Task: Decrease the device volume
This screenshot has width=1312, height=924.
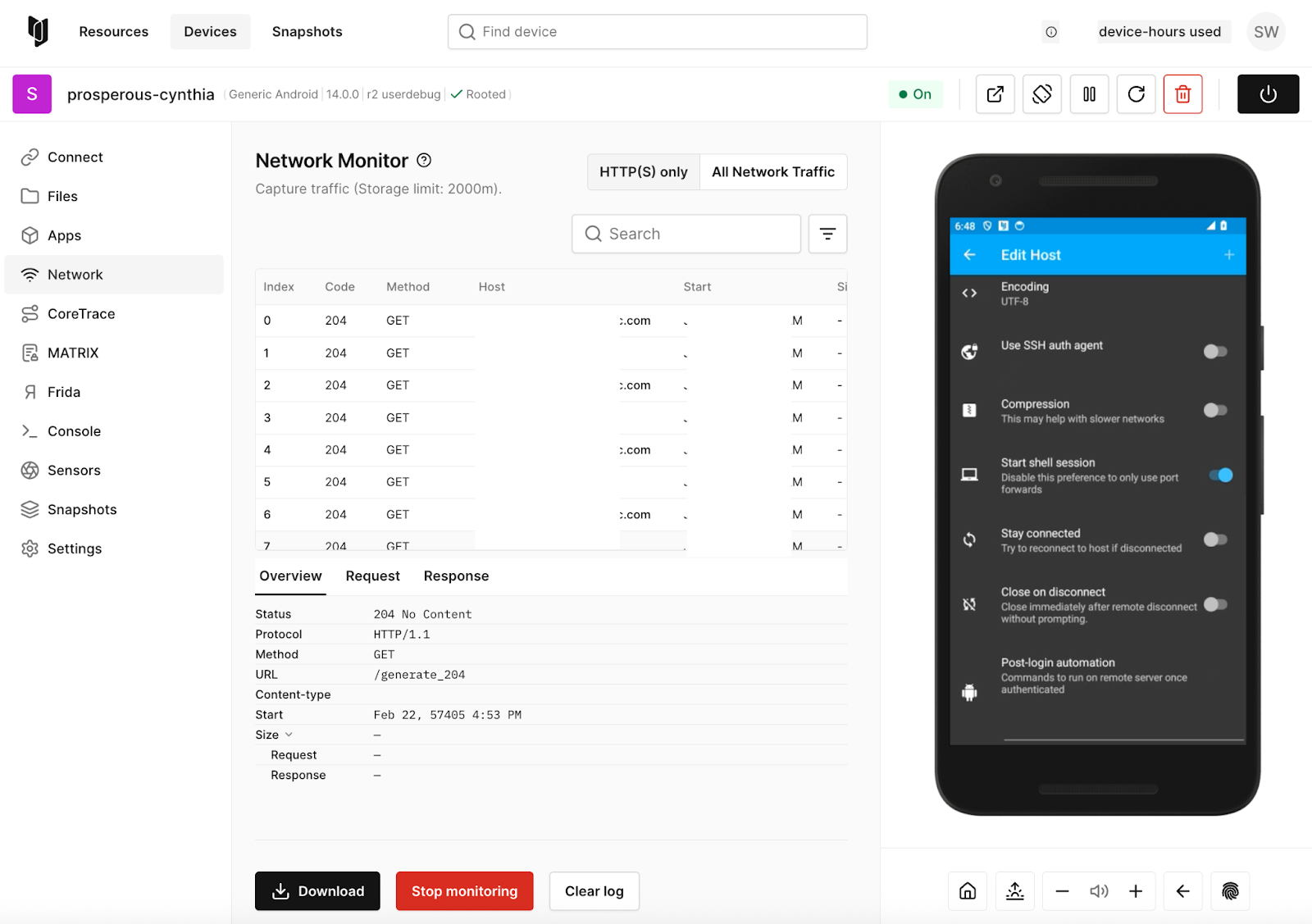Action: click(1063, 891)
